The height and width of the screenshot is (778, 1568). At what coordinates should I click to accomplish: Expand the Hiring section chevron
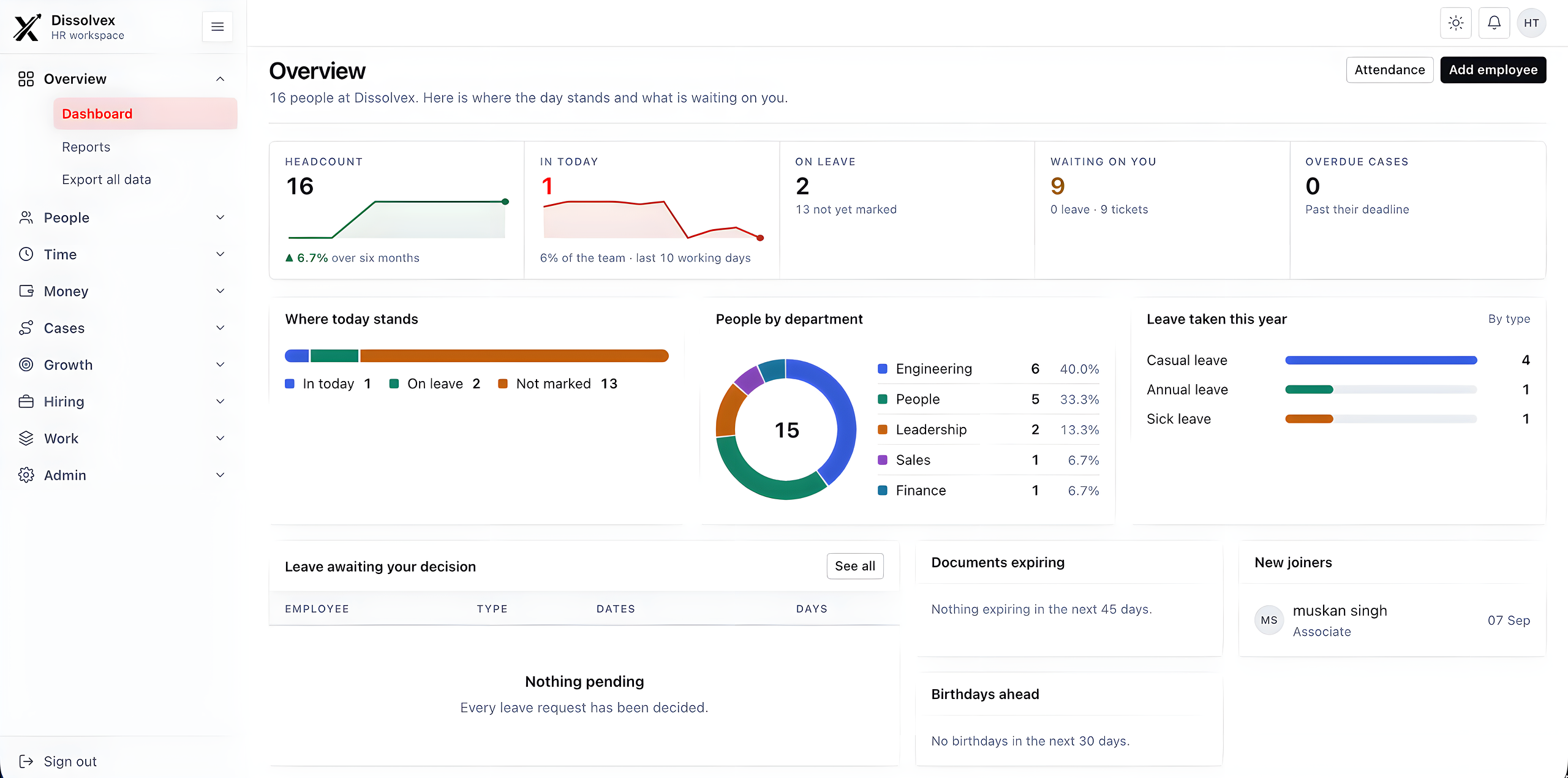coord(221,401)
